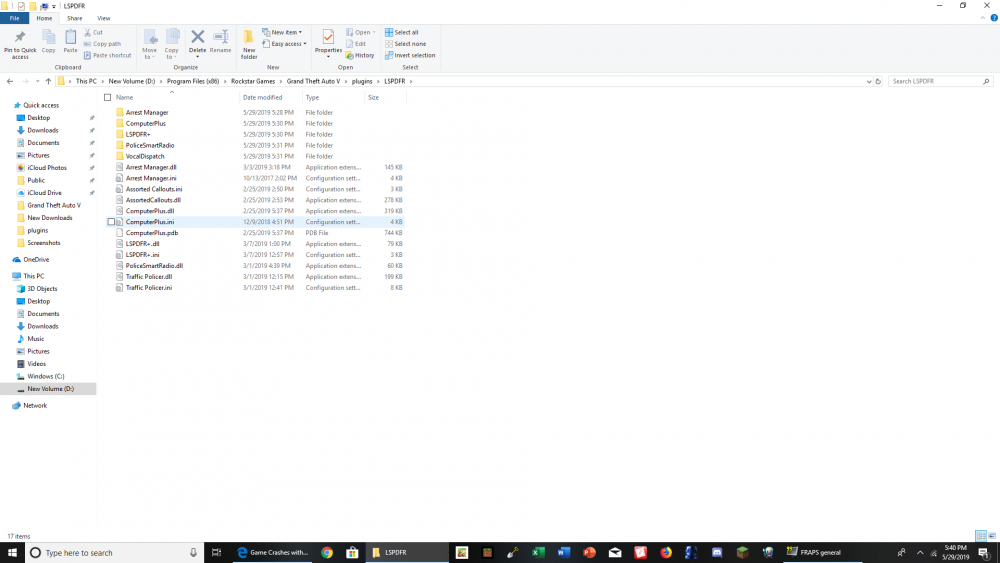
Task: Select the Home ribbon tab
Action: pyautogui.click(x=44, y=18)
